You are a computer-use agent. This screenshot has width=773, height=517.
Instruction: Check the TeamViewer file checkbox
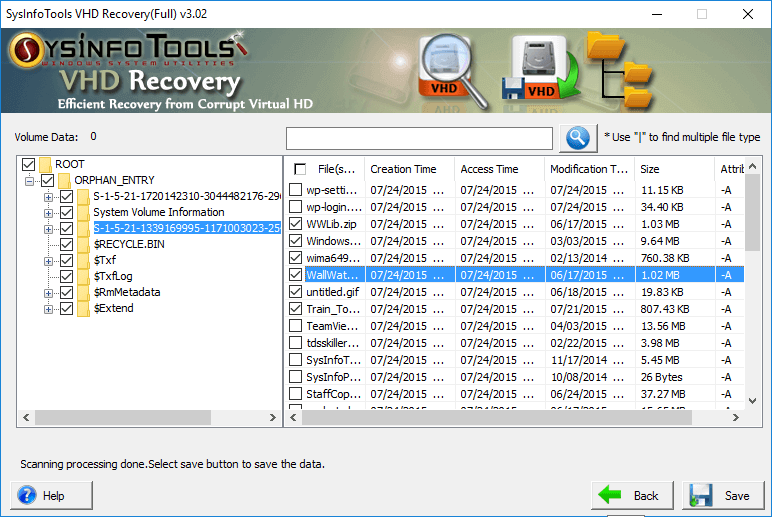[x=296, y=326]
